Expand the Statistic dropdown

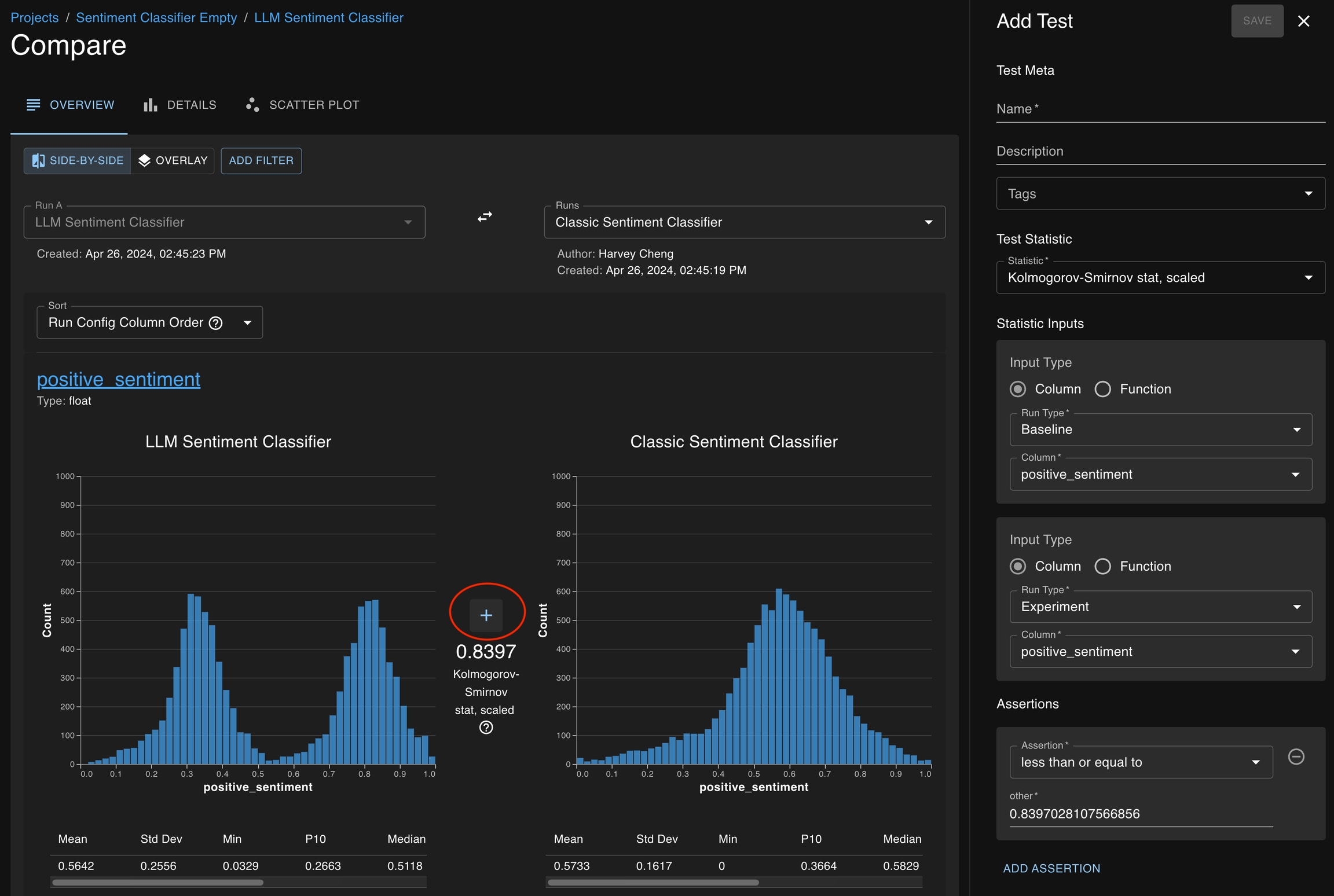point(1160,278)
